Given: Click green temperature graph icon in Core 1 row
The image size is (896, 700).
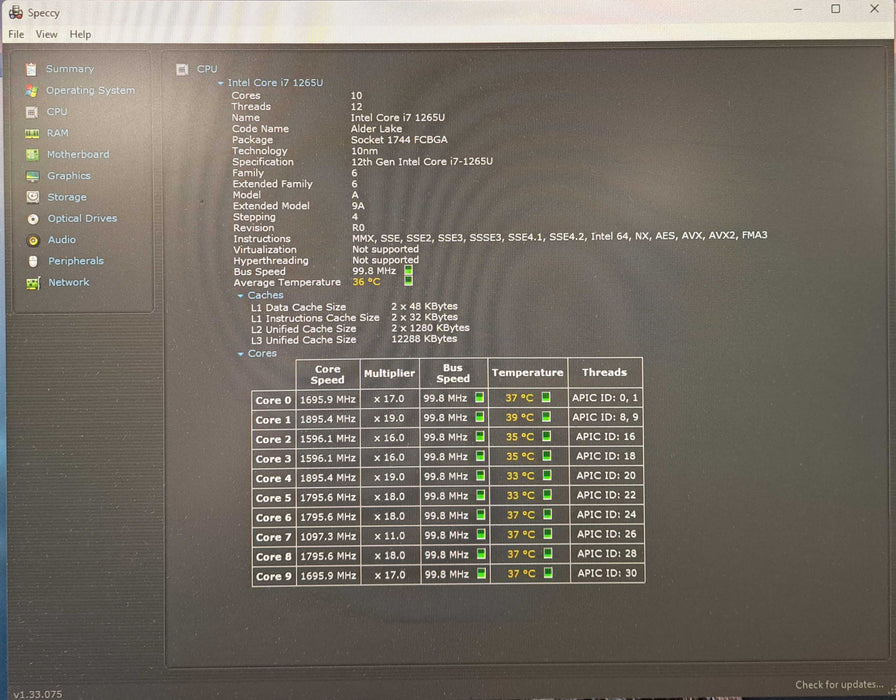Looking at the screenshot, I should click(546, 417).
